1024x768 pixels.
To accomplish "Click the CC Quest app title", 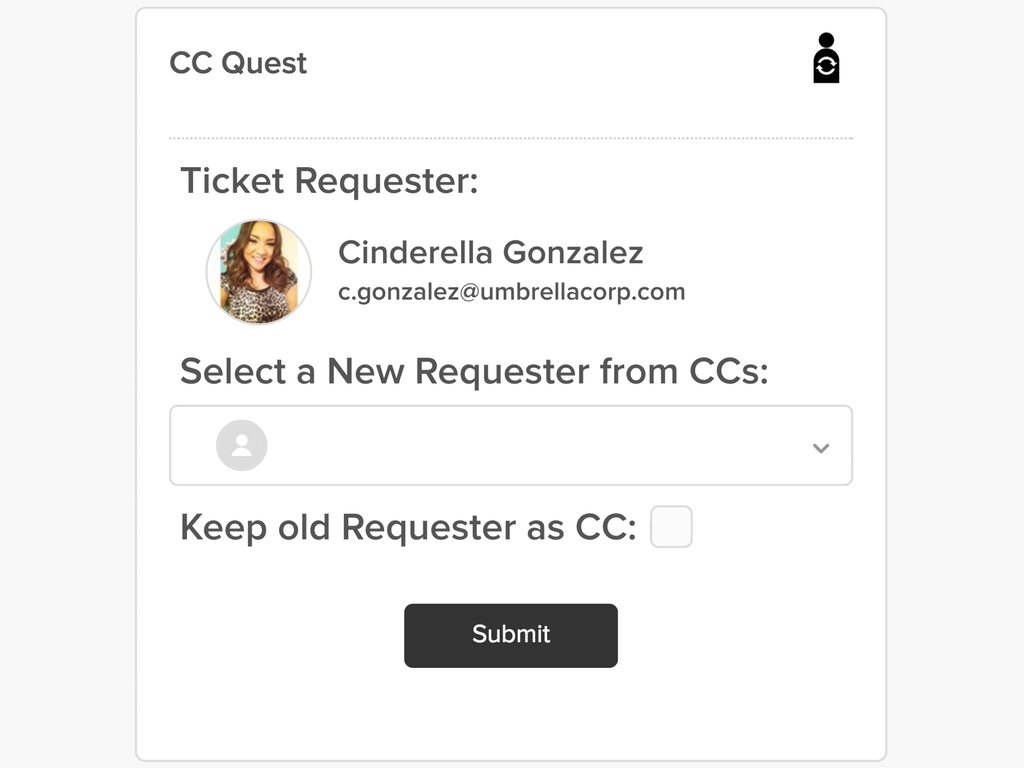I will click(x=238, y=63).
